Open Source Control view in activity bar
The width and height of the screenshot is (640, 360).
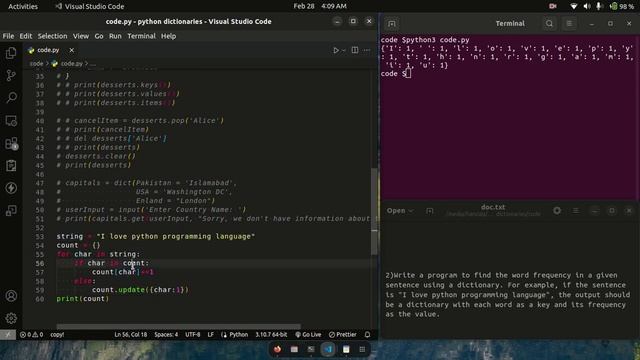click(x=11, y=75)
